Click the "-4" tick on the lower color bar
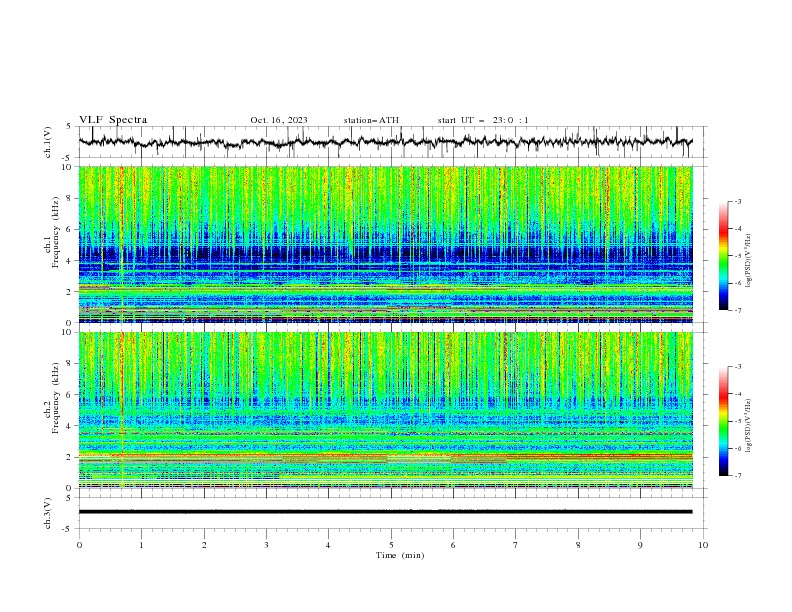This screenshot has width=792, height=612. pos(738,394)
